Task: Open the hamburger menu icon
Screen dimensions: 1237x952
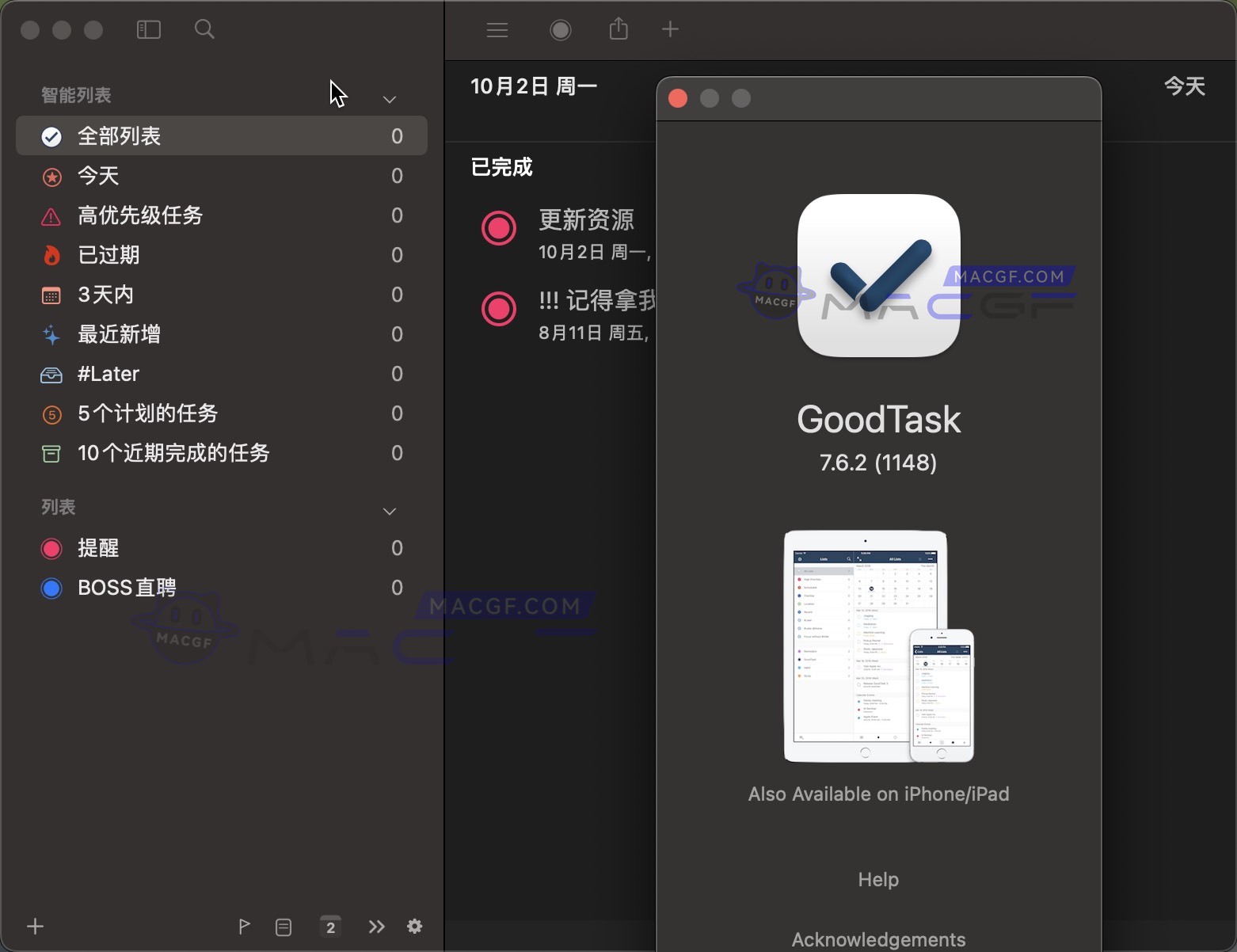Action: coord(497,29)
